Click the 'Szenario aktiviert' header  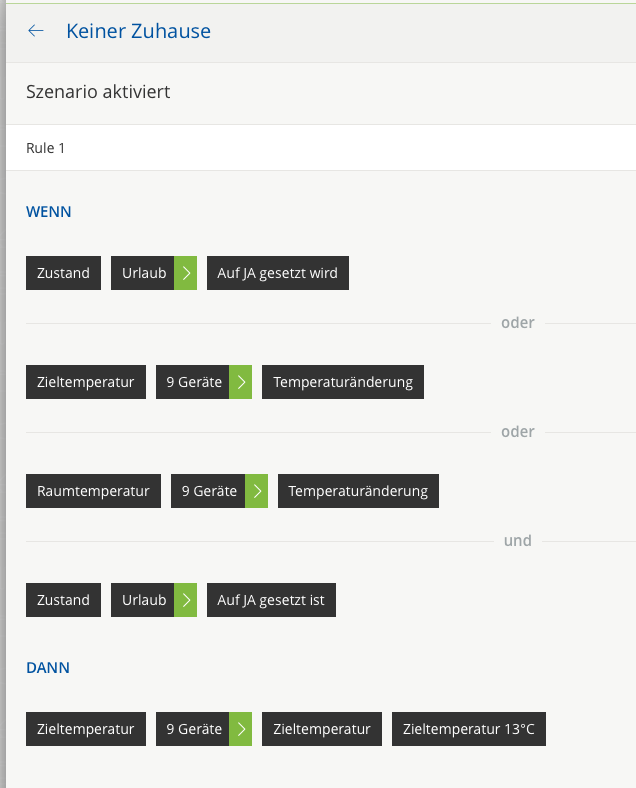[98, 92]
